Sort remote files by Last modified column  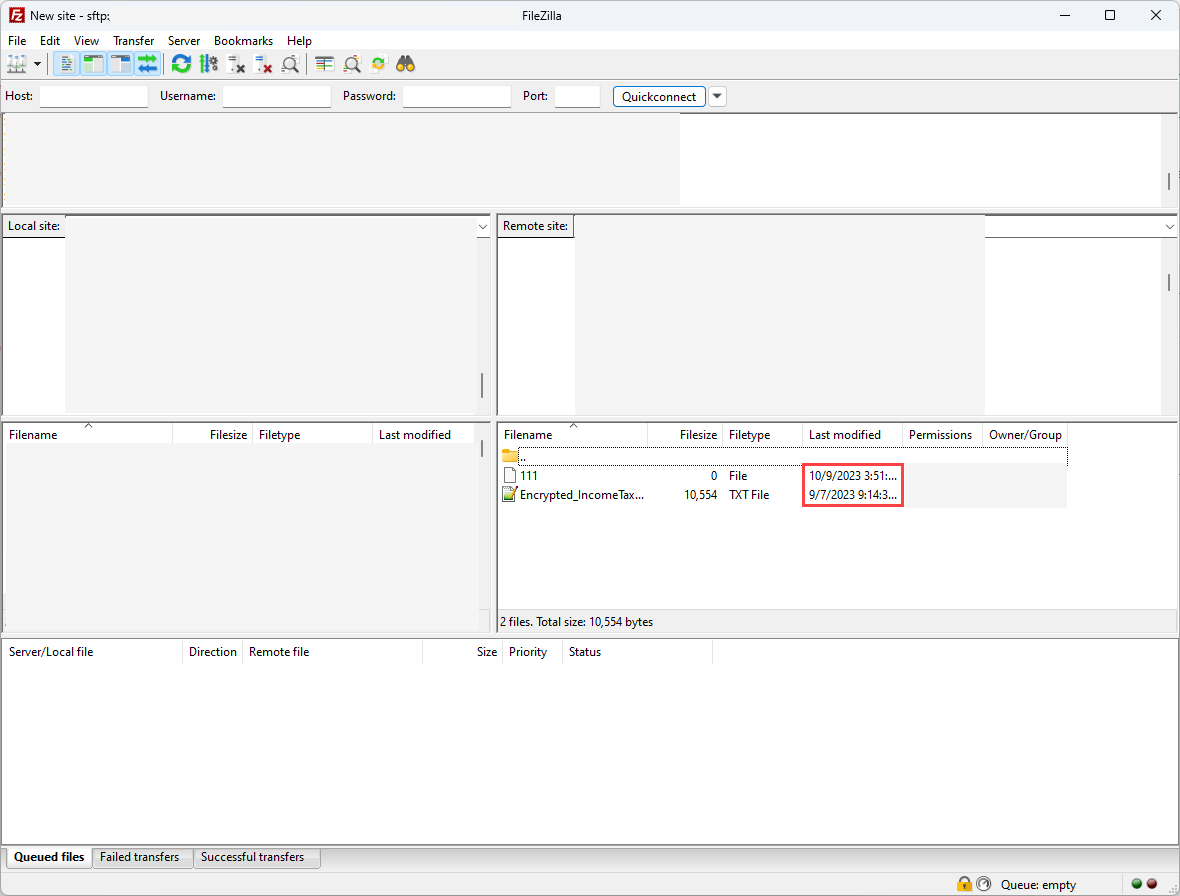click(x=852, y=434)
